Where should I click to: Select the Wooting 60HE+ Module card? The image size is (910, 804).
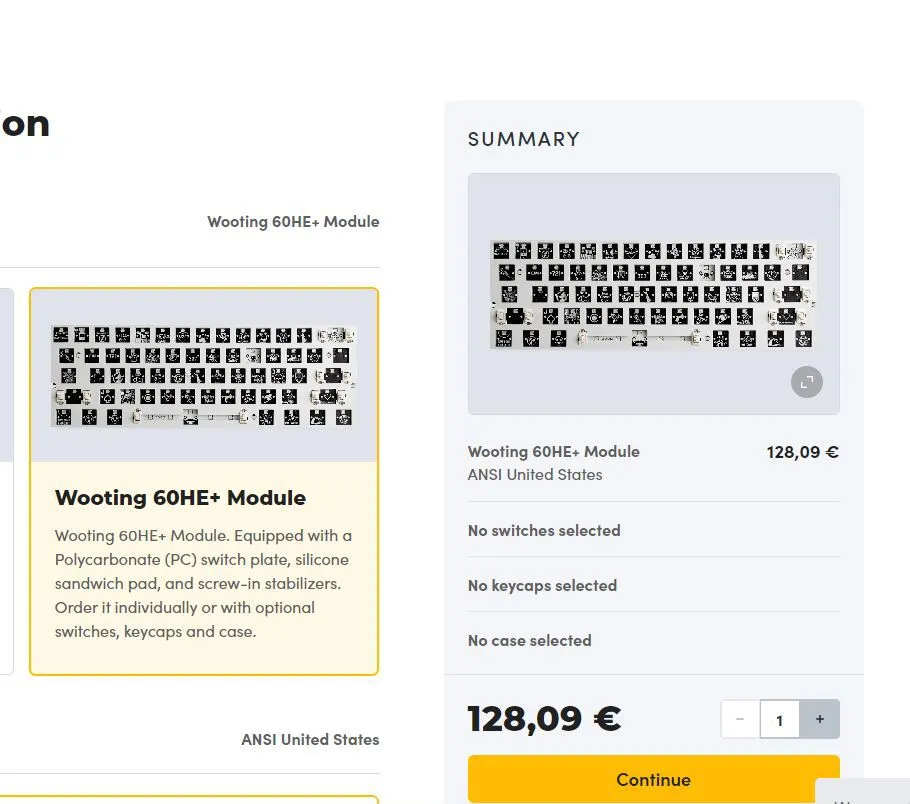[204, 481]
